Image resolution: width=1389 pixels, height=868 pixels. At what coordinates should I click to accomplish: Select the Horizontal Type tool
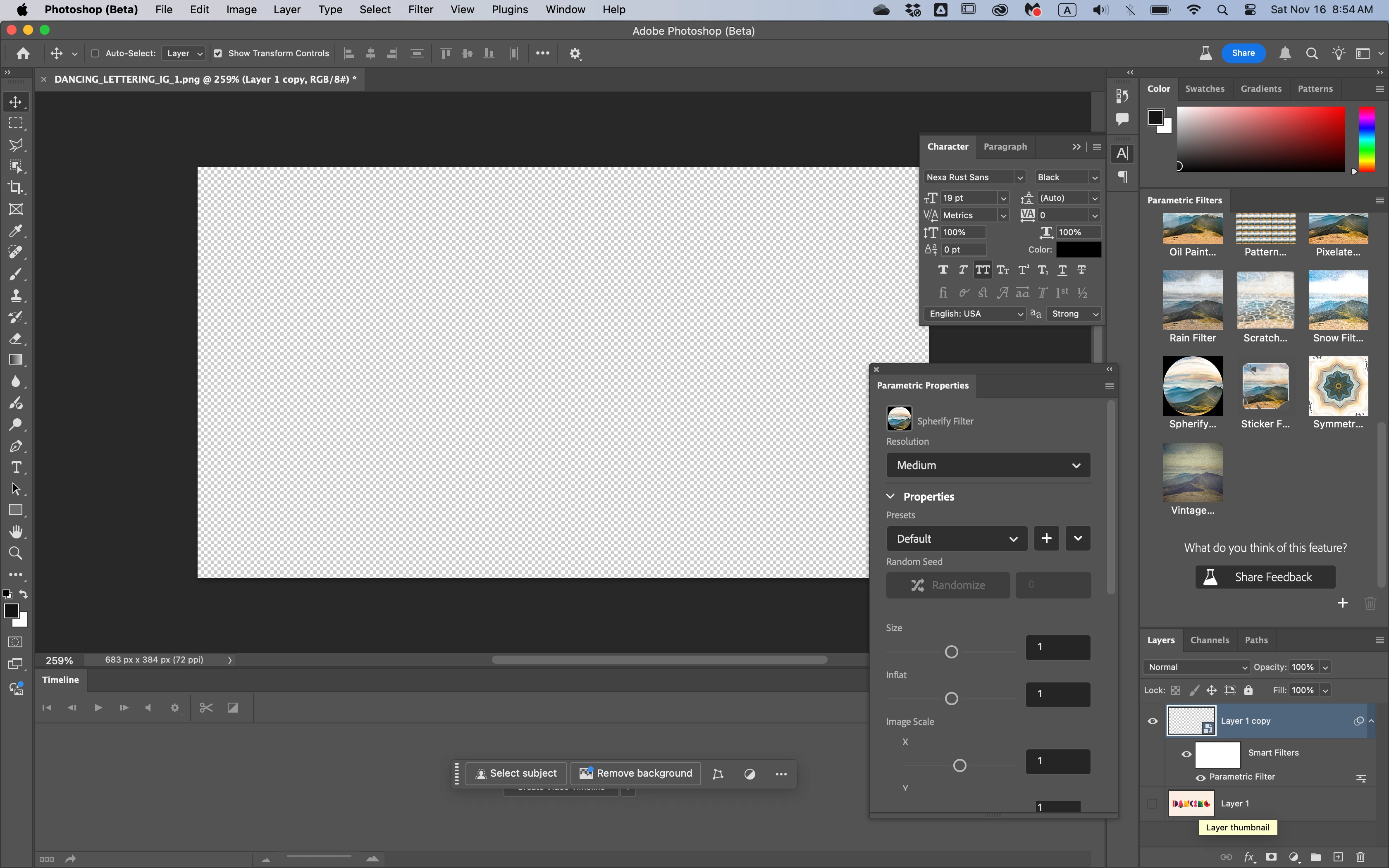(15, 467)
